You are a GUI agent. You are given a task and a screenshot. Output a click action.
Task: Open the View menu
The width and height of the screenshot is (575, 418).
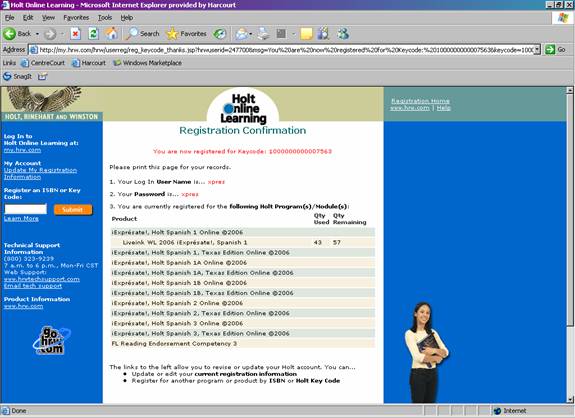[48, 17]
